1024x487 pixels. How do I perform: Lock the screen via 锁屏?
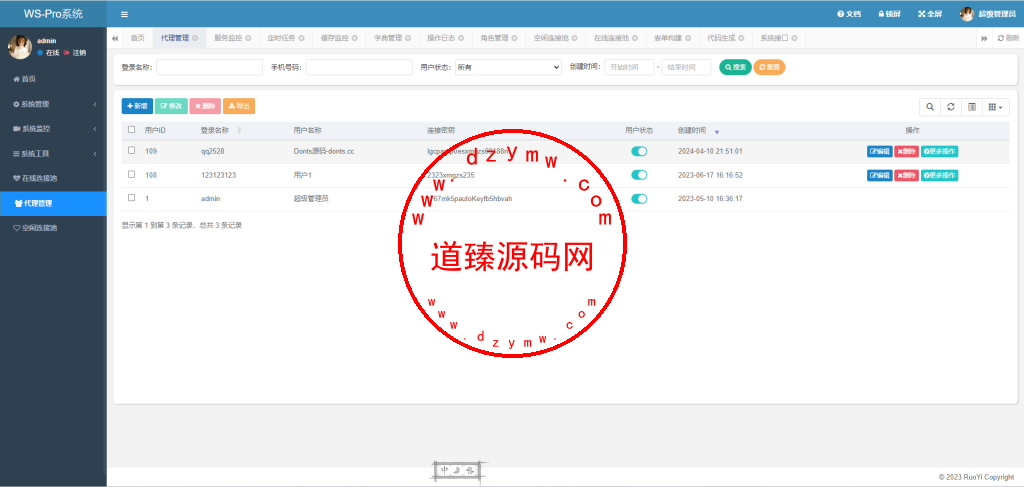tap(891, 14)
